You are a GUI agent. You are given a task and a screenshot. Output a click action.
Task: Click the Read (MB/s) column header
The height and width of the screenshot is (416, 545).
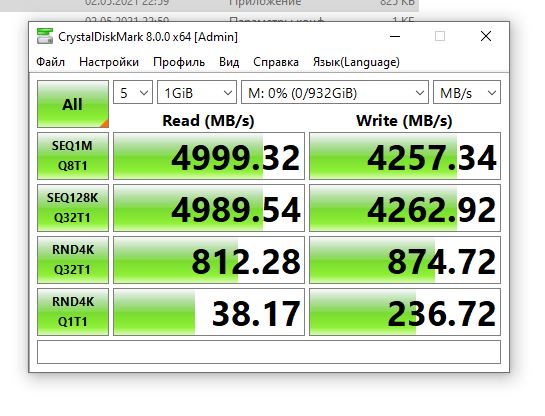click(208, 121)
